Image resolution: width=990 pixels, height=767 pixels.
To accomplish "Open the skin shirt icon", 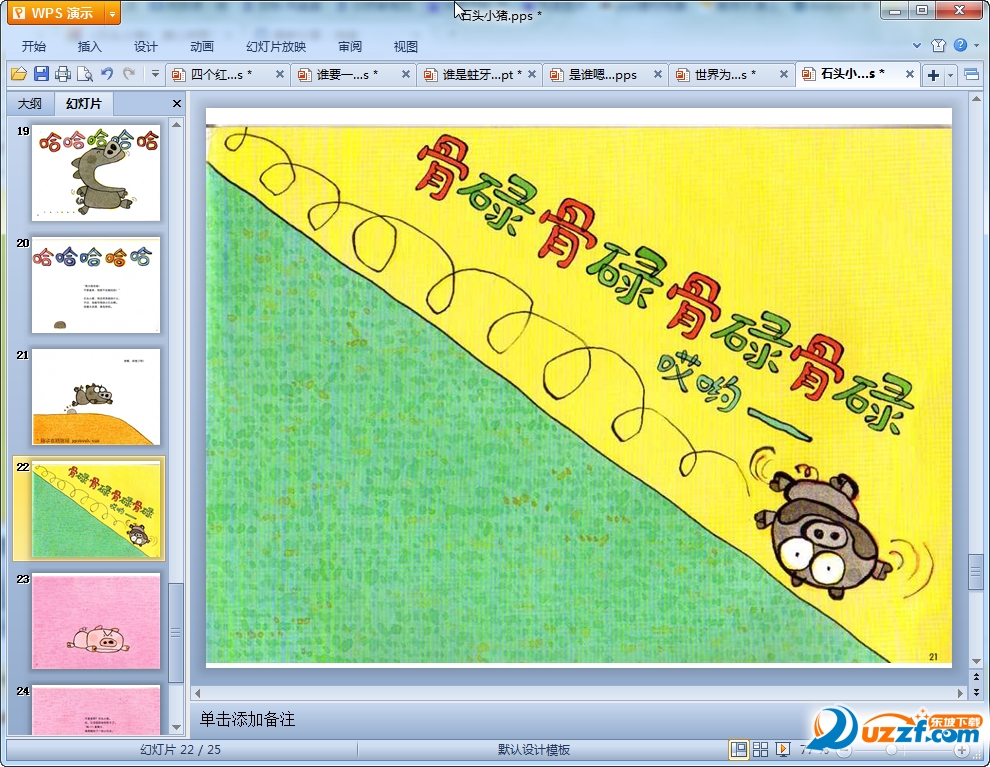I will (x=938, y=45).
